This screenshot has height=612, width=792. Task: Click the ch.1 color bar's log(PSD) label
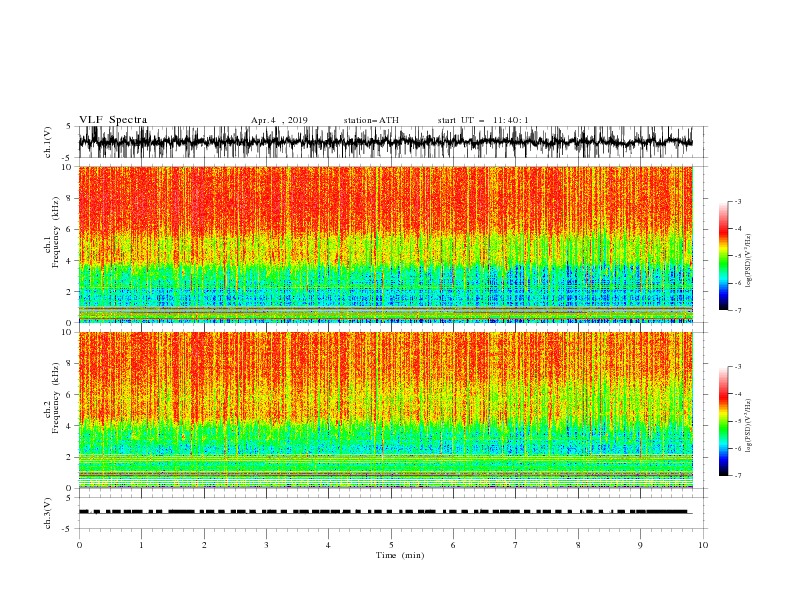point(748,261)
